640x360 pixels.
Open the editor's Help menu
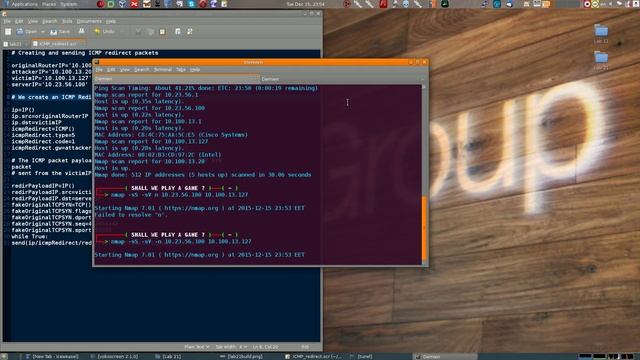click(111, 21)
